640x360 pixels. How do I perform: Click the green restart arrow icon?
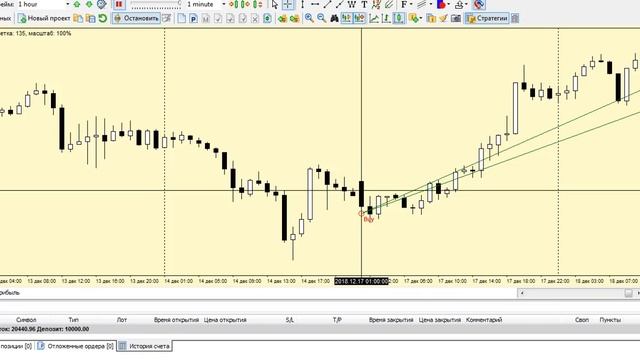pyautogui.click(x=103, y=18)
